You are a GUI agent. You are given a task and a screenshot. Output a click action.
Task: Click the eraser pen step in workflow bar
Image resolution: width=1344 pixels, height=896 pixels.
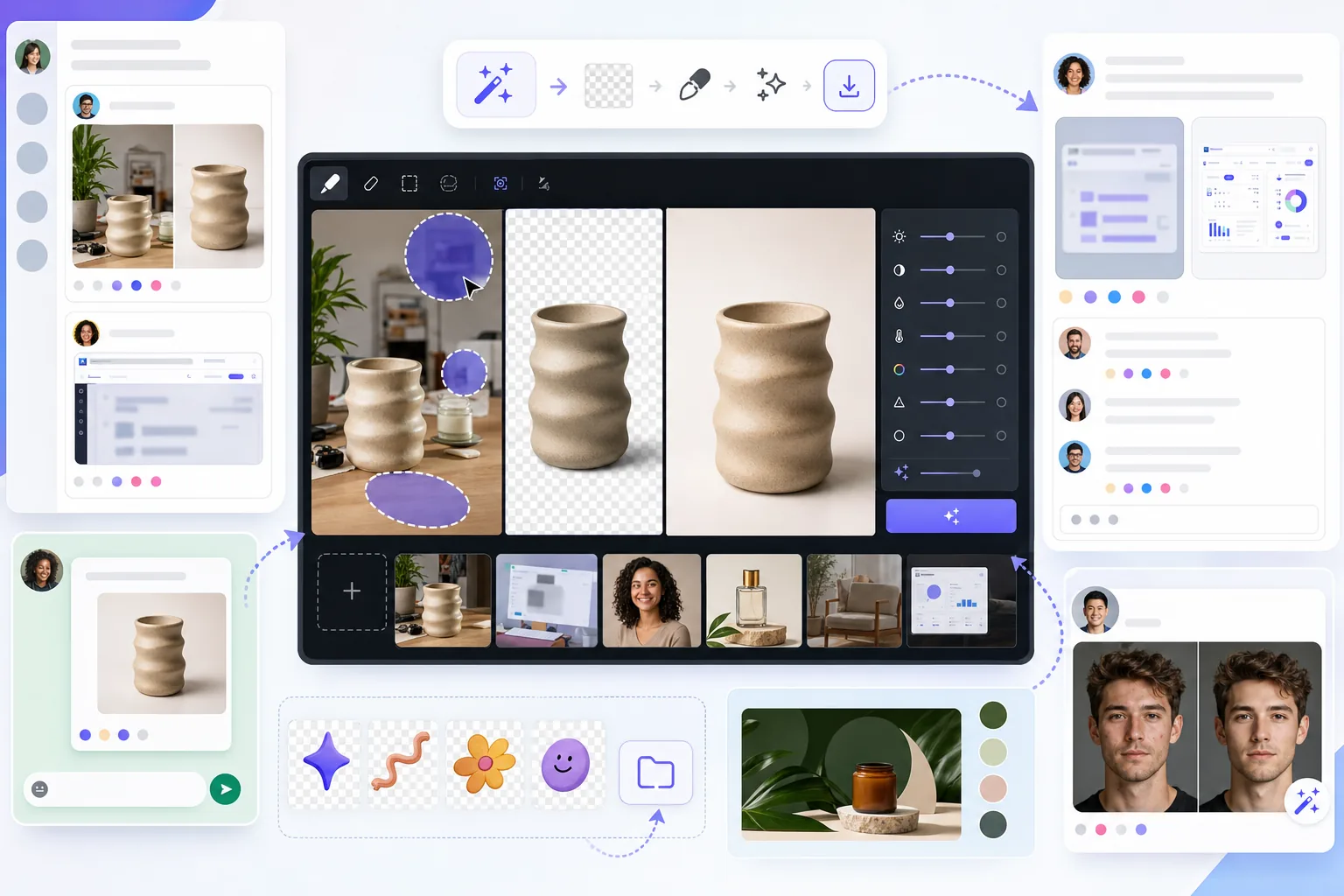point(695,85)
